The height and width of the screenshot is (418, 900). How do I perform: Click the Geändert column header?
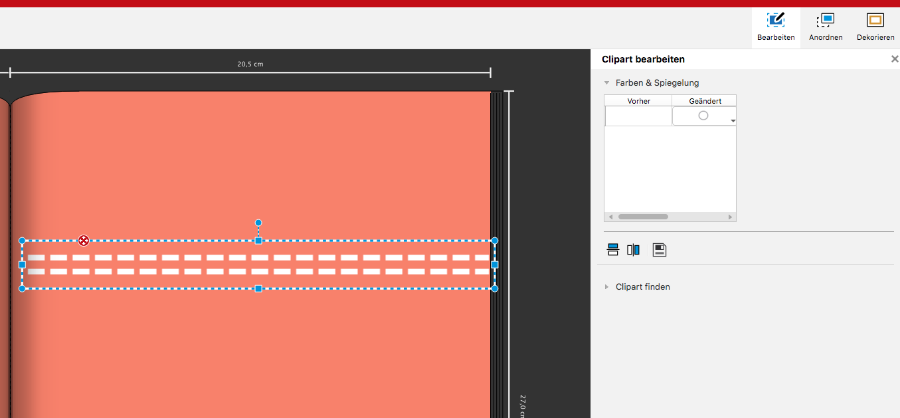pos(704,101)
